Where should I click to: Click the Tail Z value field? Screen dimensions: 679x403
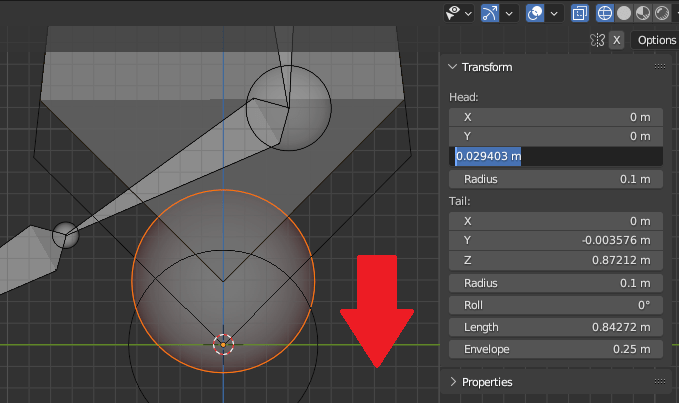pyautogui.click(x=555, y=261)
